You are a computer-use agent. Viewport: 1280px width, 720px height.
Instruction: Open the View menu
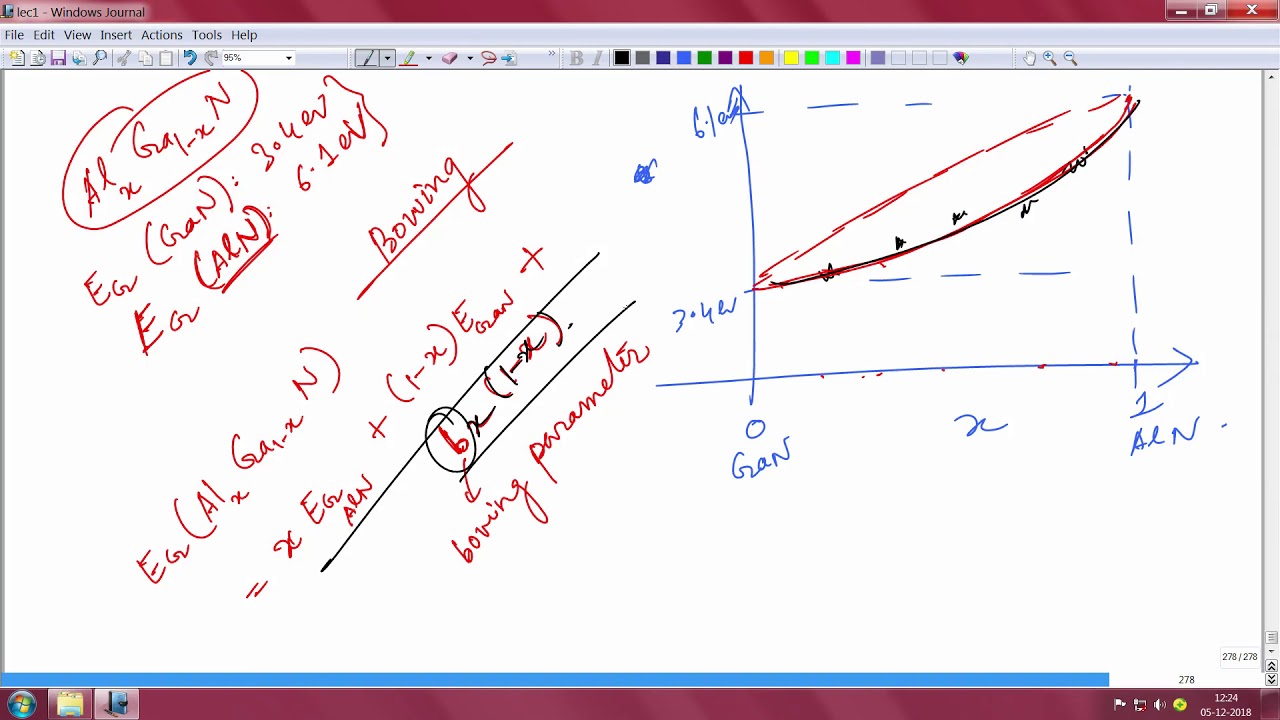coord(77,35)
